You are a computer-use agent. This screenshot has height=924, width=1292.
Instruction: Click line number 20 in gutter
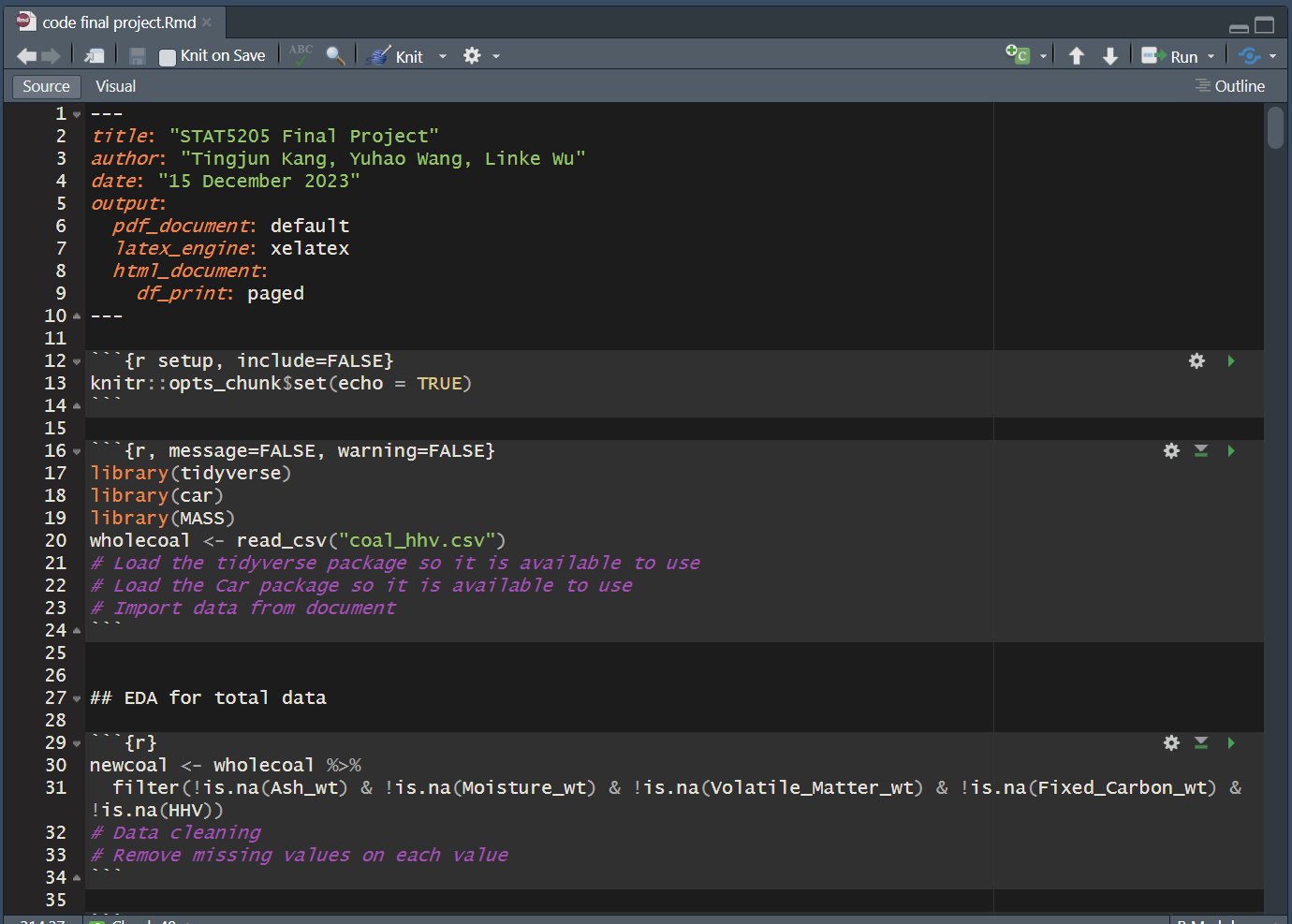(56, 540)
